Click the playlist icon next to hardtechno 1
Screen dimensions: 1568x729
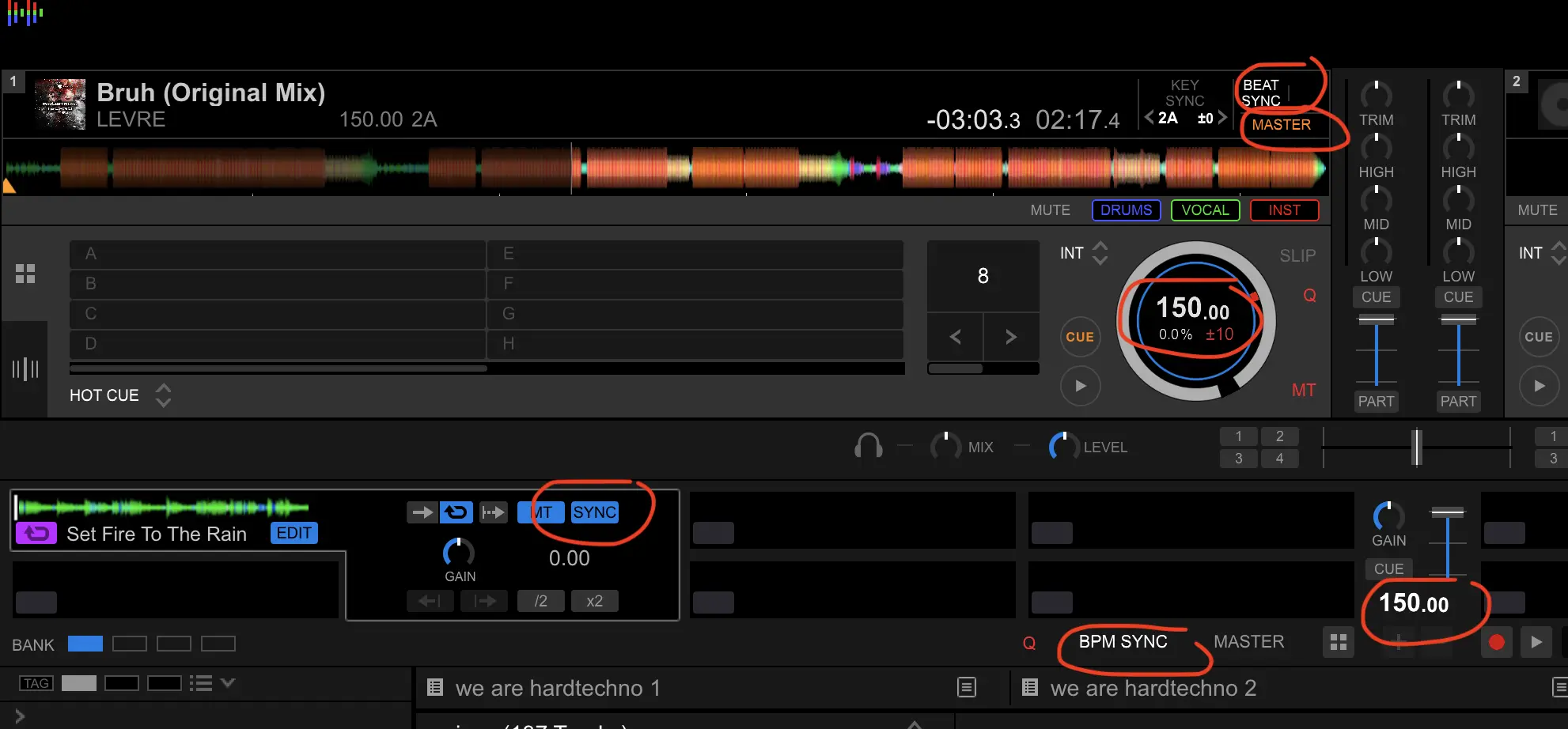434,687
